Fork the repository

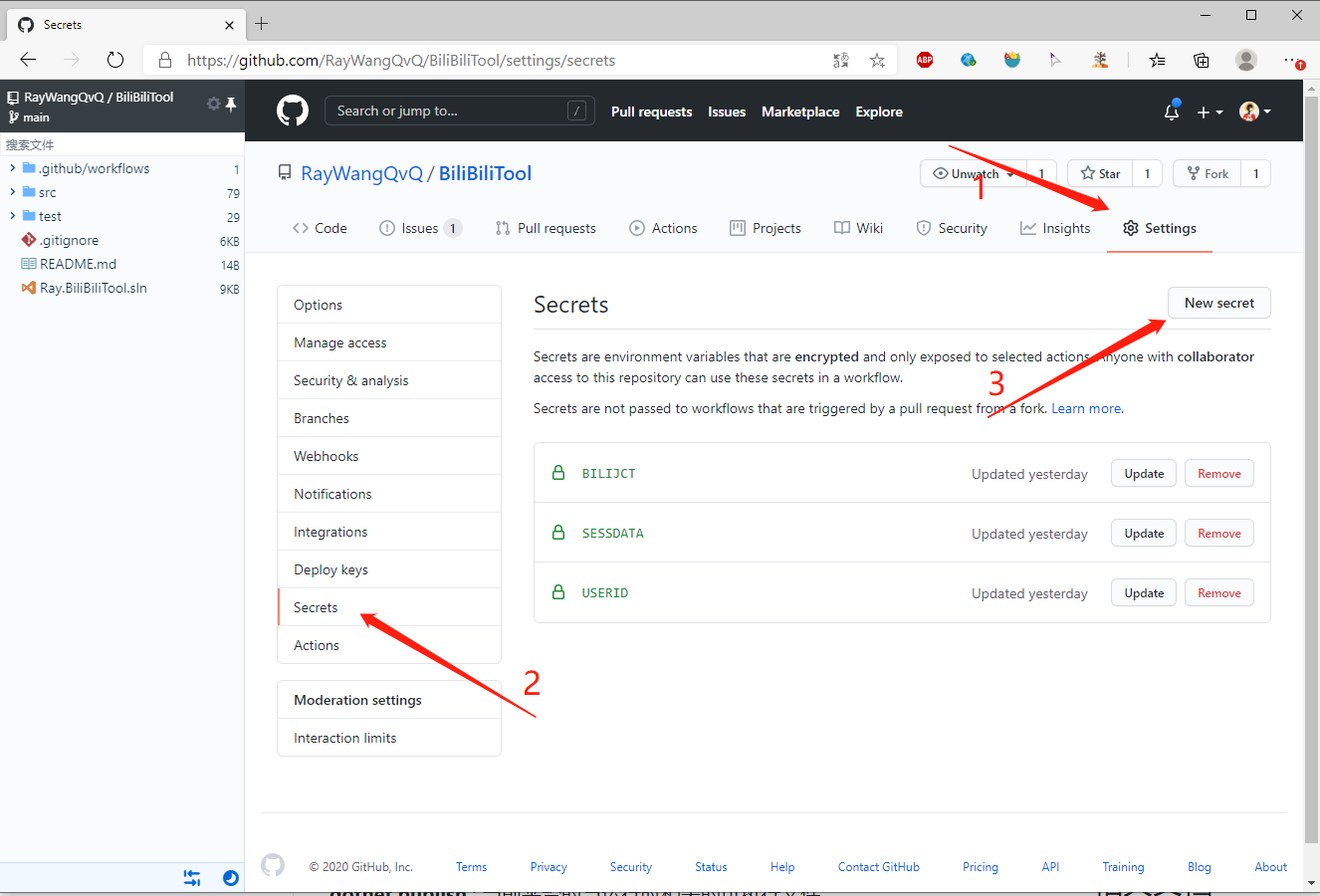[1208, 173]
